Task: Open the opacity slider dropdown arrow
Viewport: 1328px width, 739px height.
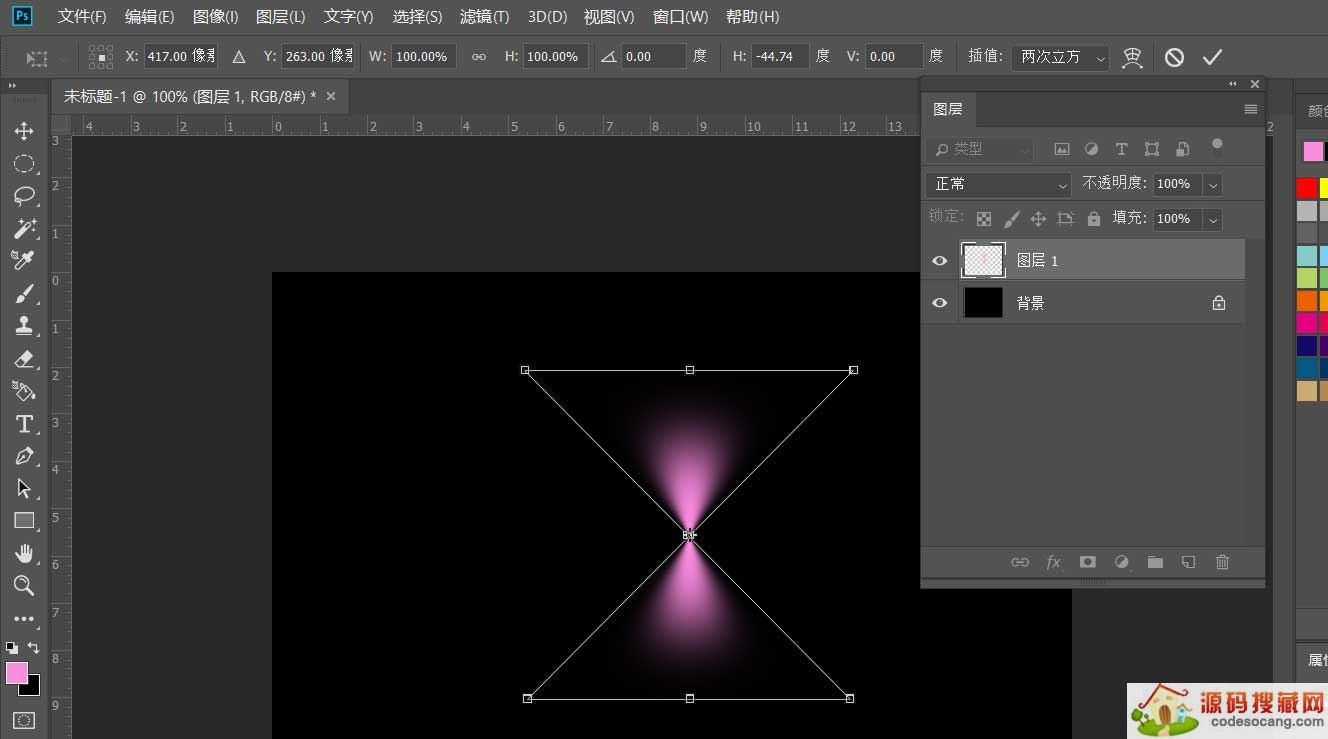Action: click(x=1213, y=184)
